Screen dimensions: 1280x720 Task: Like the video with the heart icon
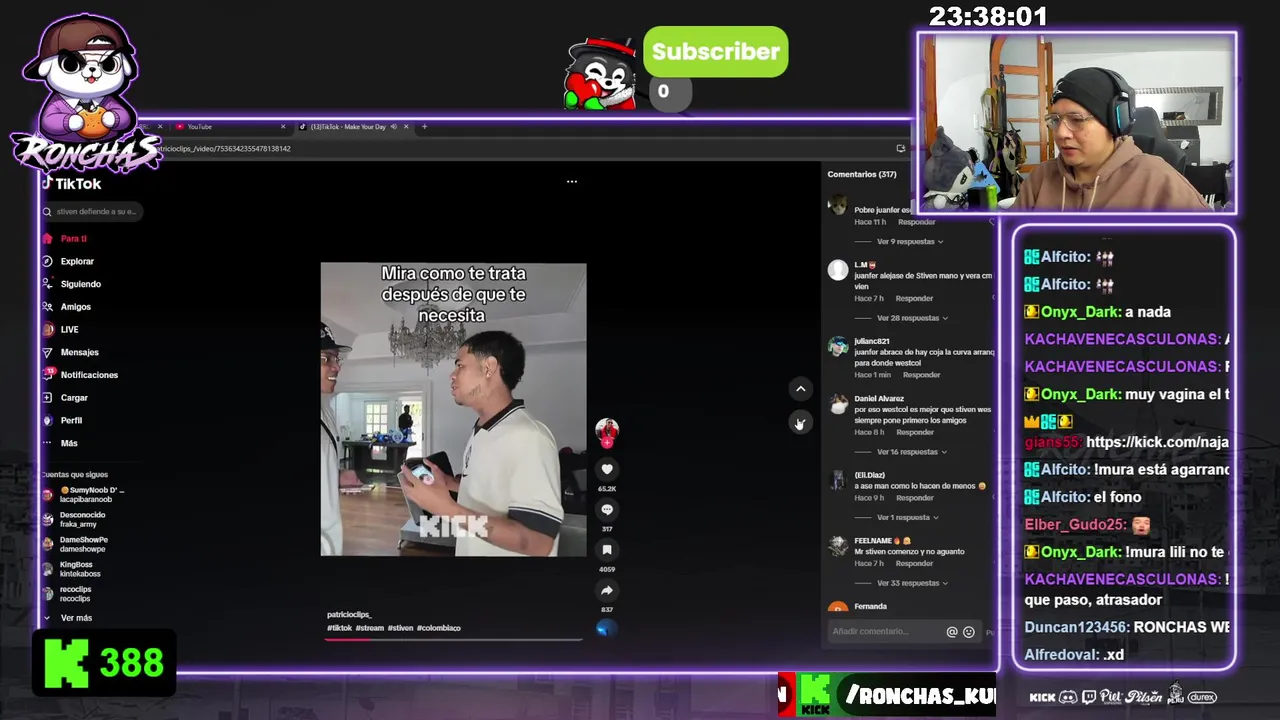[607, 469]
